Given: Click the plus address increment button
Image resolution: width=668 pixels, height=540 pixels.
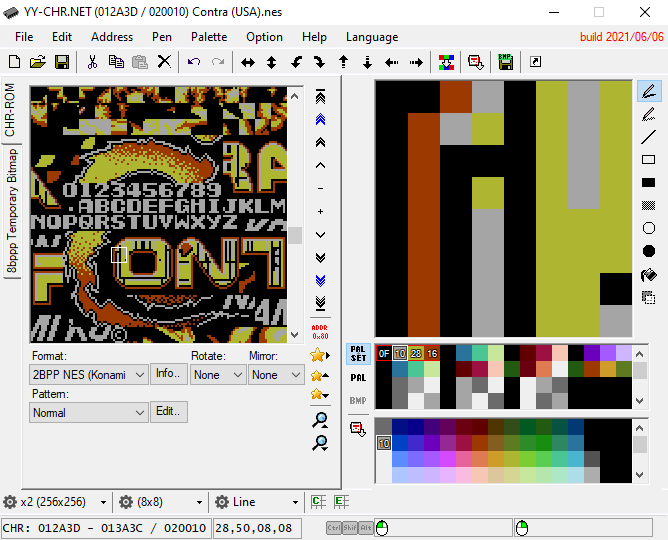Looking at the screenshot, I should point(320,212).
